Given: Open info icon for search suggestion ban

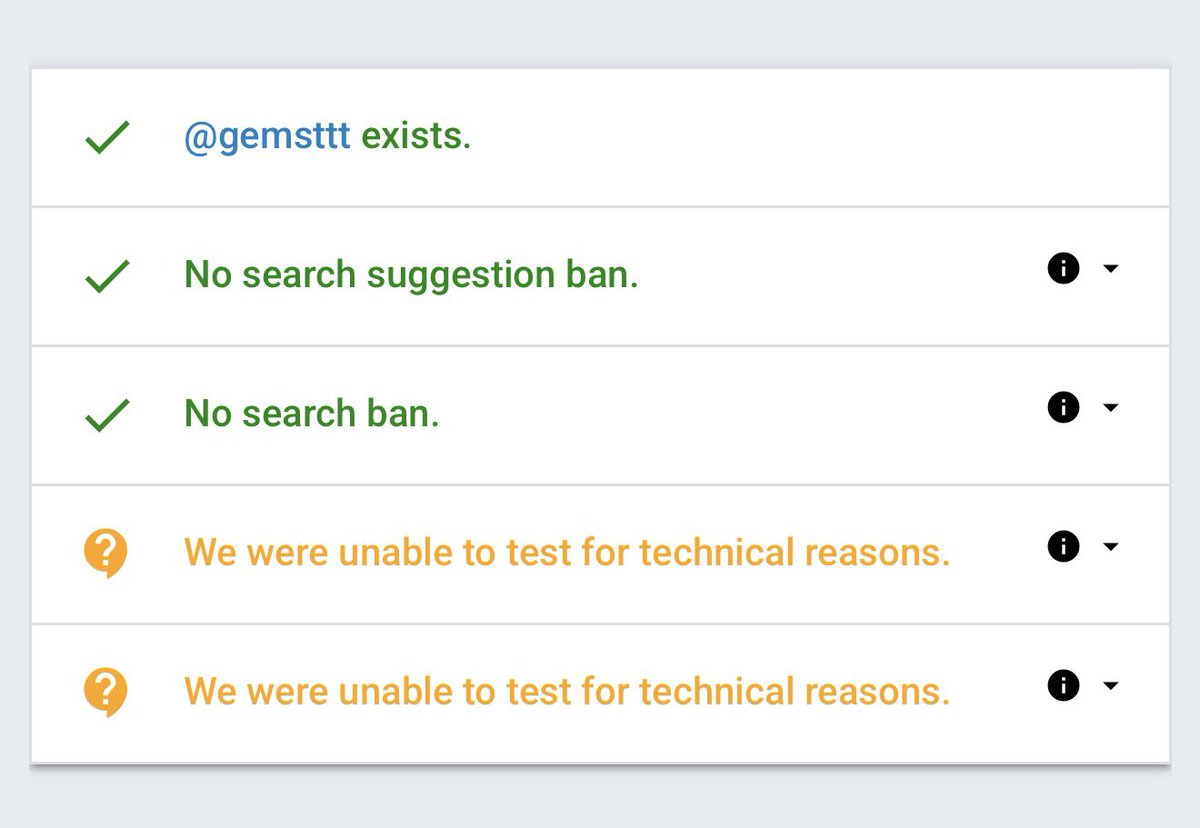Looking at the screenshot, I should point(1063,268).
